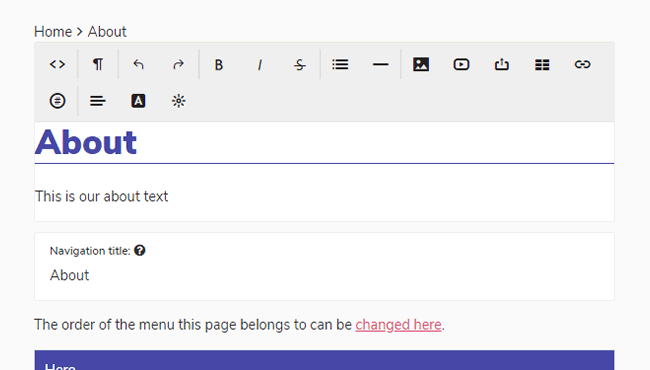This screenshot has width=650, height=370.
Task: Open the paragraph format menu
Action: point(98,64)
